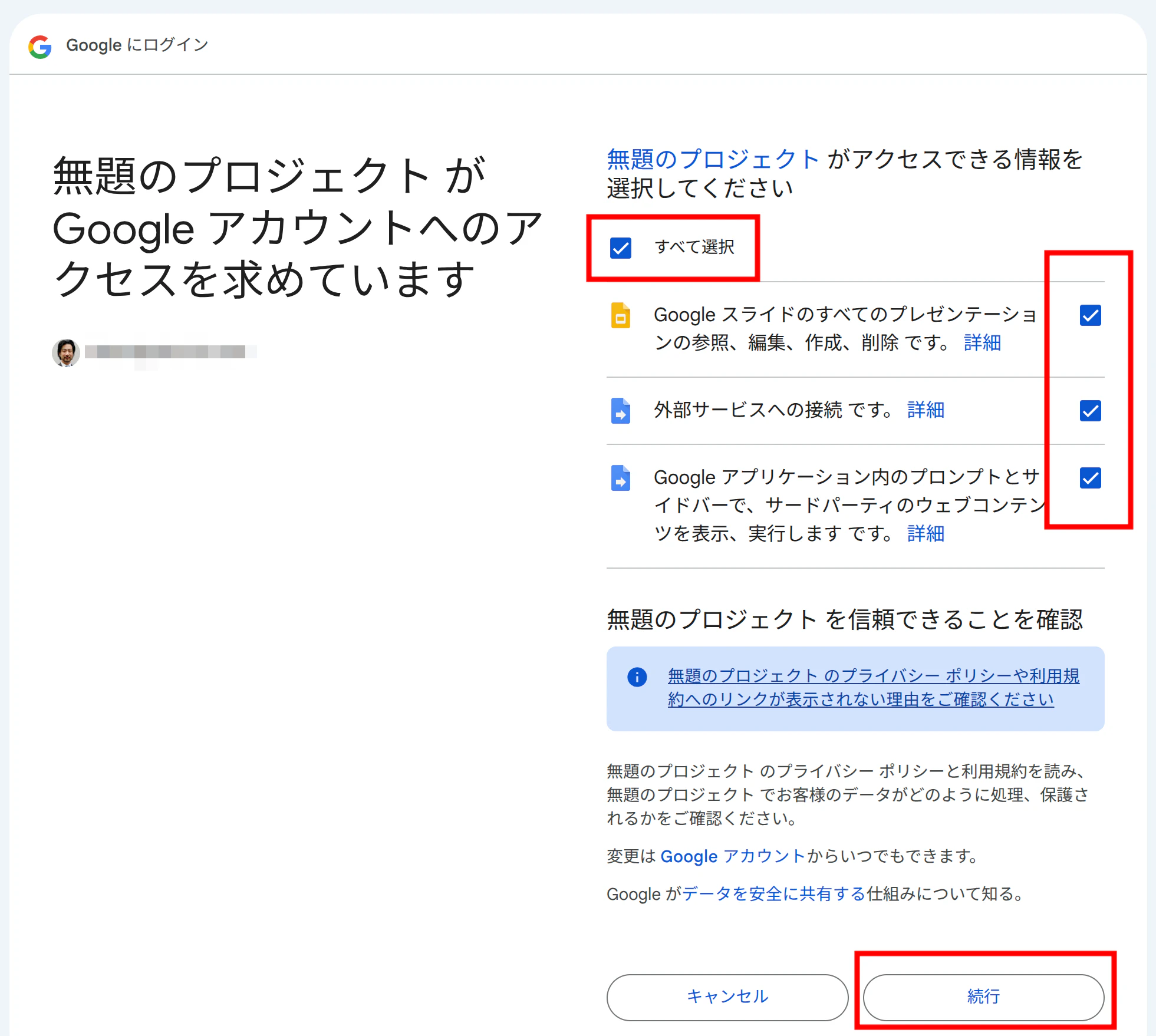Click the キャンセル button
This screenshot has height=1036, width=1156.
point(727,997)
